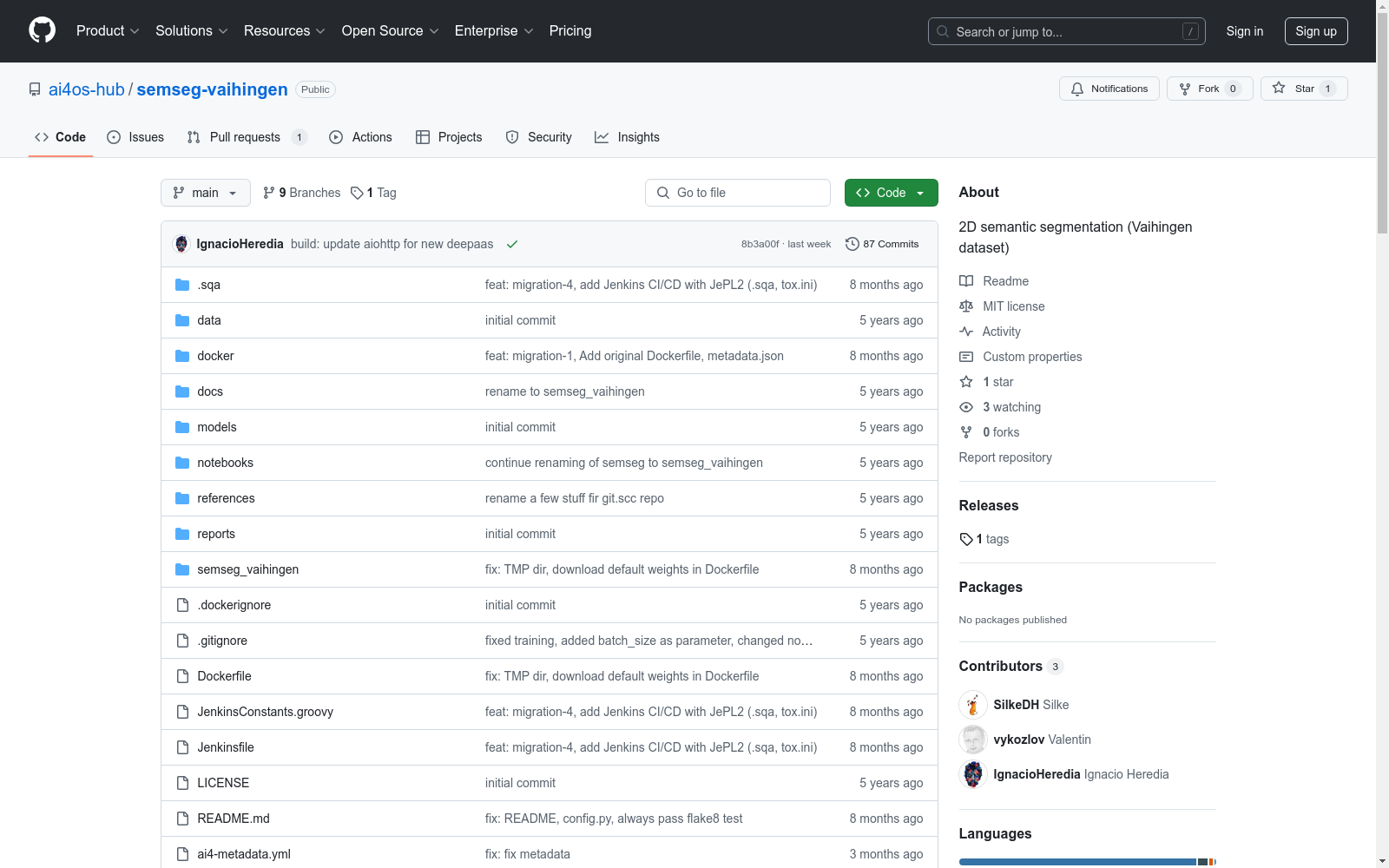Open the Jenkinsfile entry
The image size is (1389, 868).
tap(226, 747)
